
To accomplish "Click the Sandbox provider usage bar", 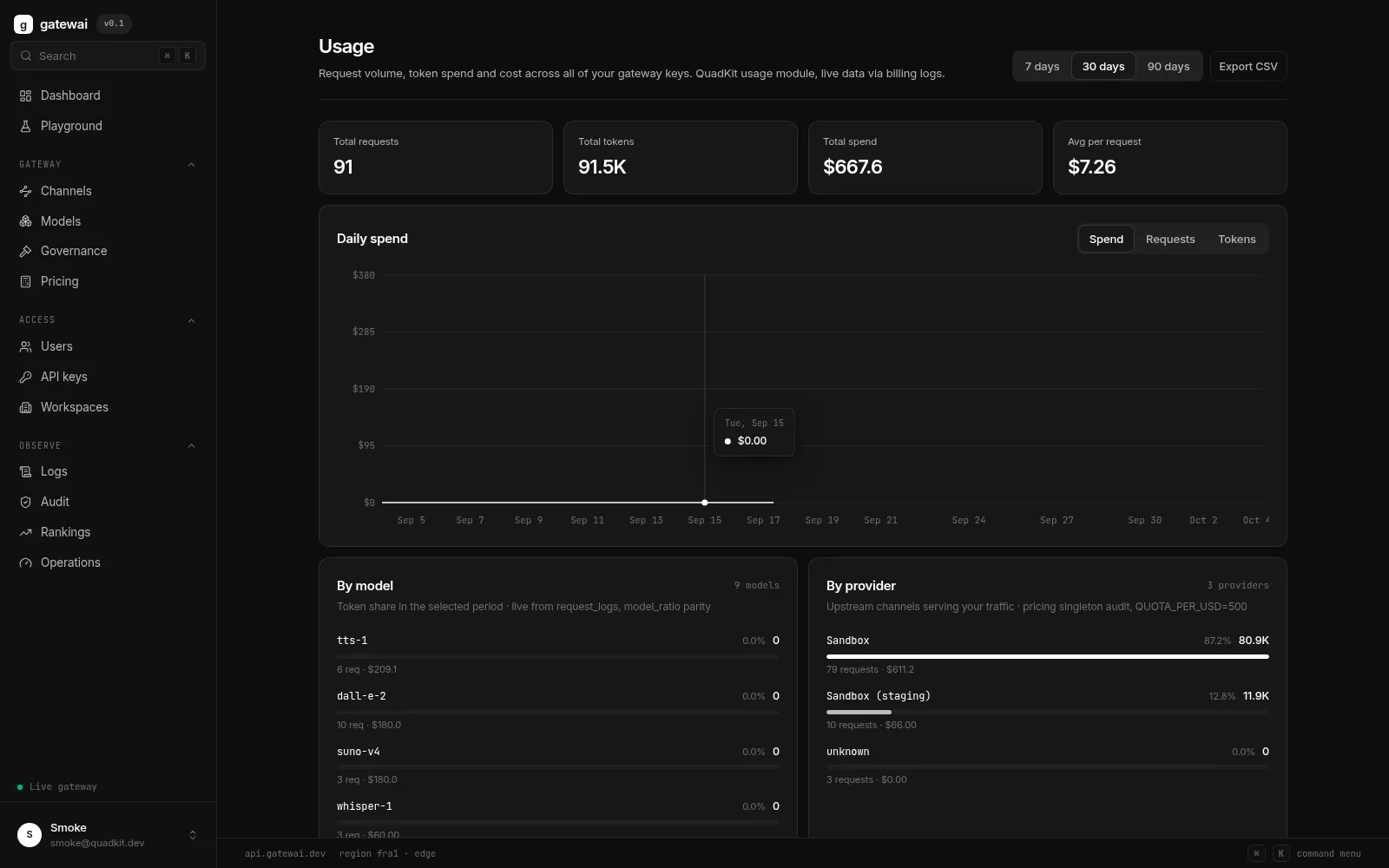I will click(x=1048, y=656).
